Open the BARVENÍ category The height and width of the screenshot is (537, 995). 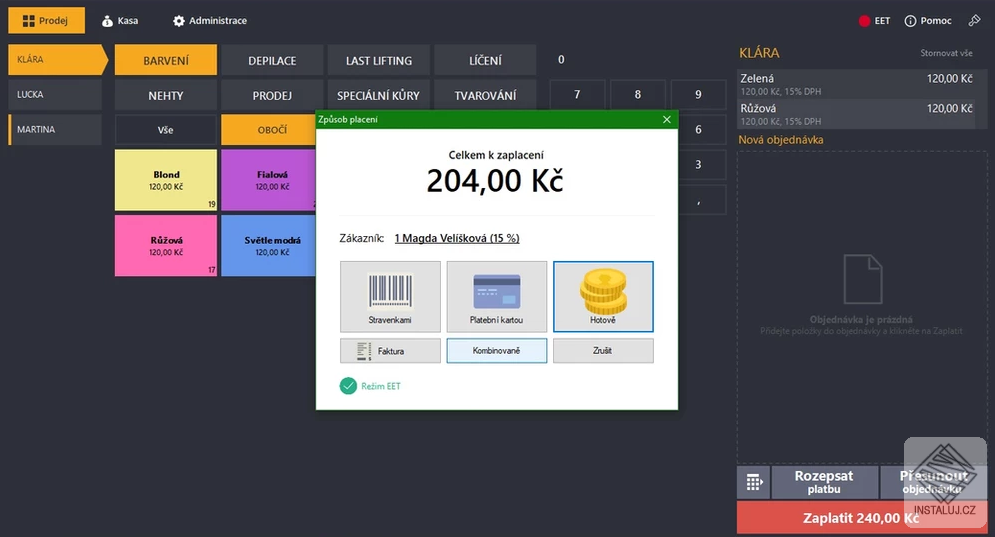[x=166, y=60]
